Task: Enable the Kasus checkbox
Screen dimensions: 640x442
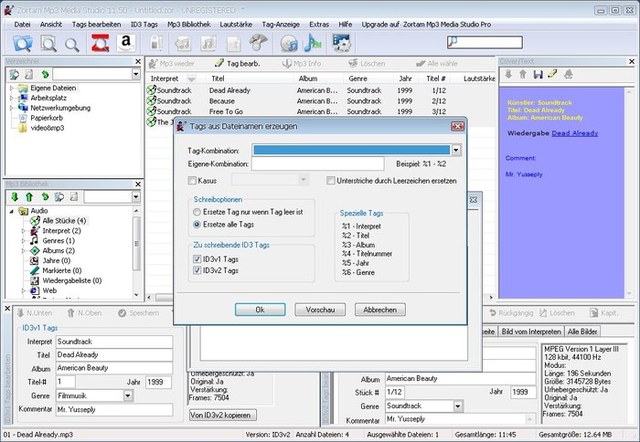Action: (x=193, y=180)
